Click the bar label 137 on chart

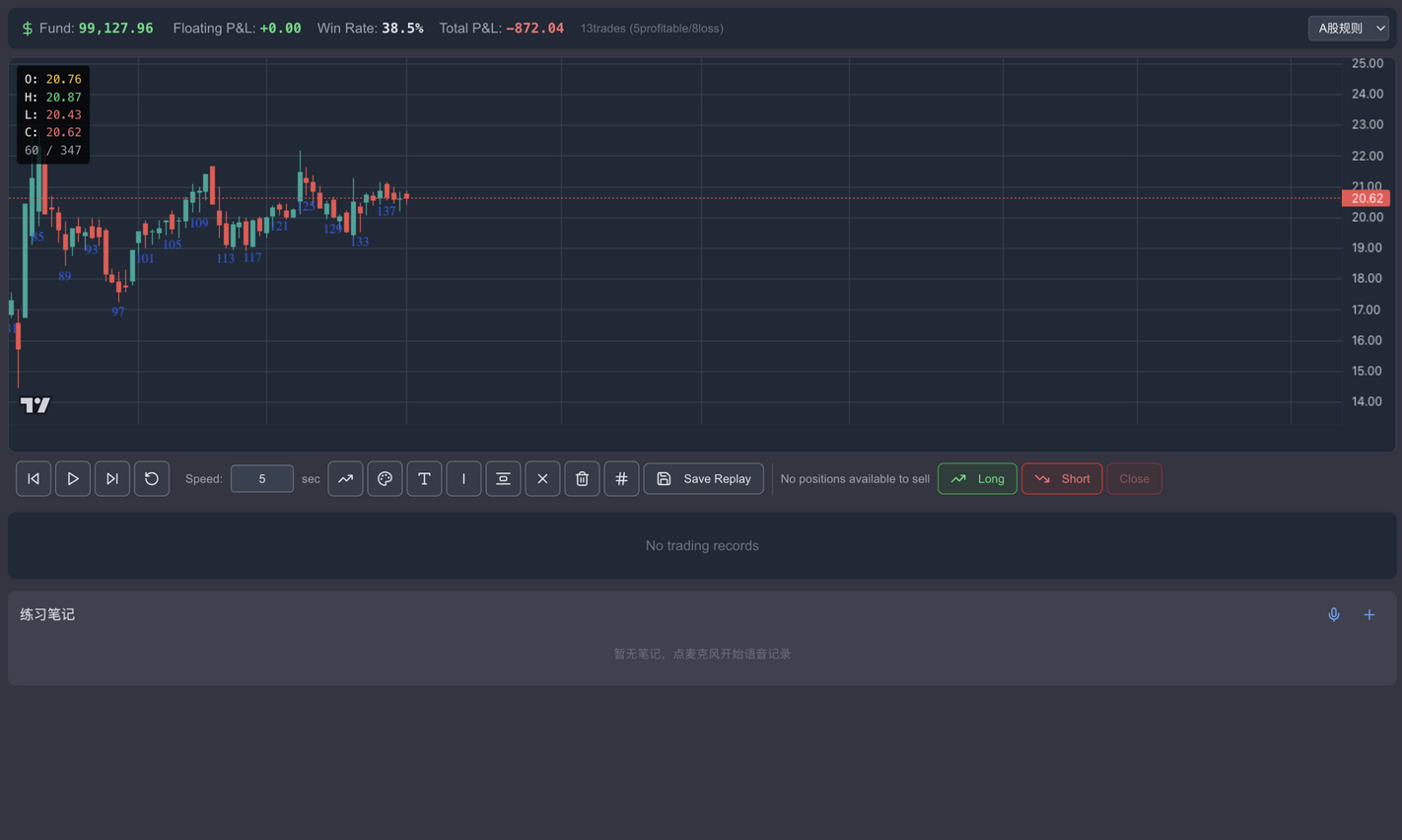(386, 211)
